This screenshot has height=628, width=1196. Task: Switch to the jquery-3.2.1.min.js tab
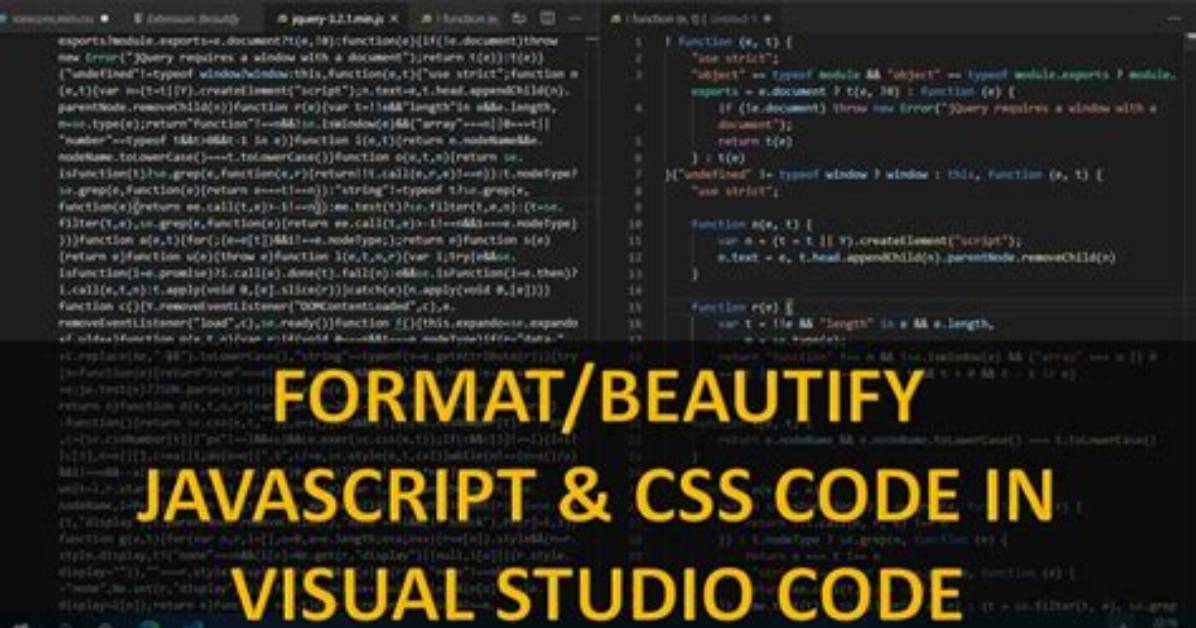pyautogui.click(x=330, y=18)
